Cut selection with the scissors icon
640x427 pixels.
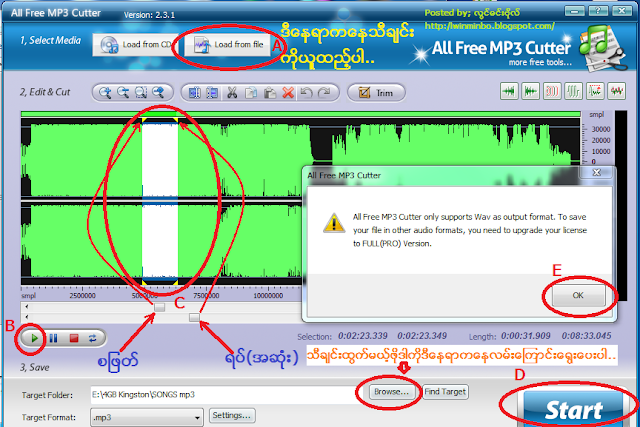click(232, 93)
